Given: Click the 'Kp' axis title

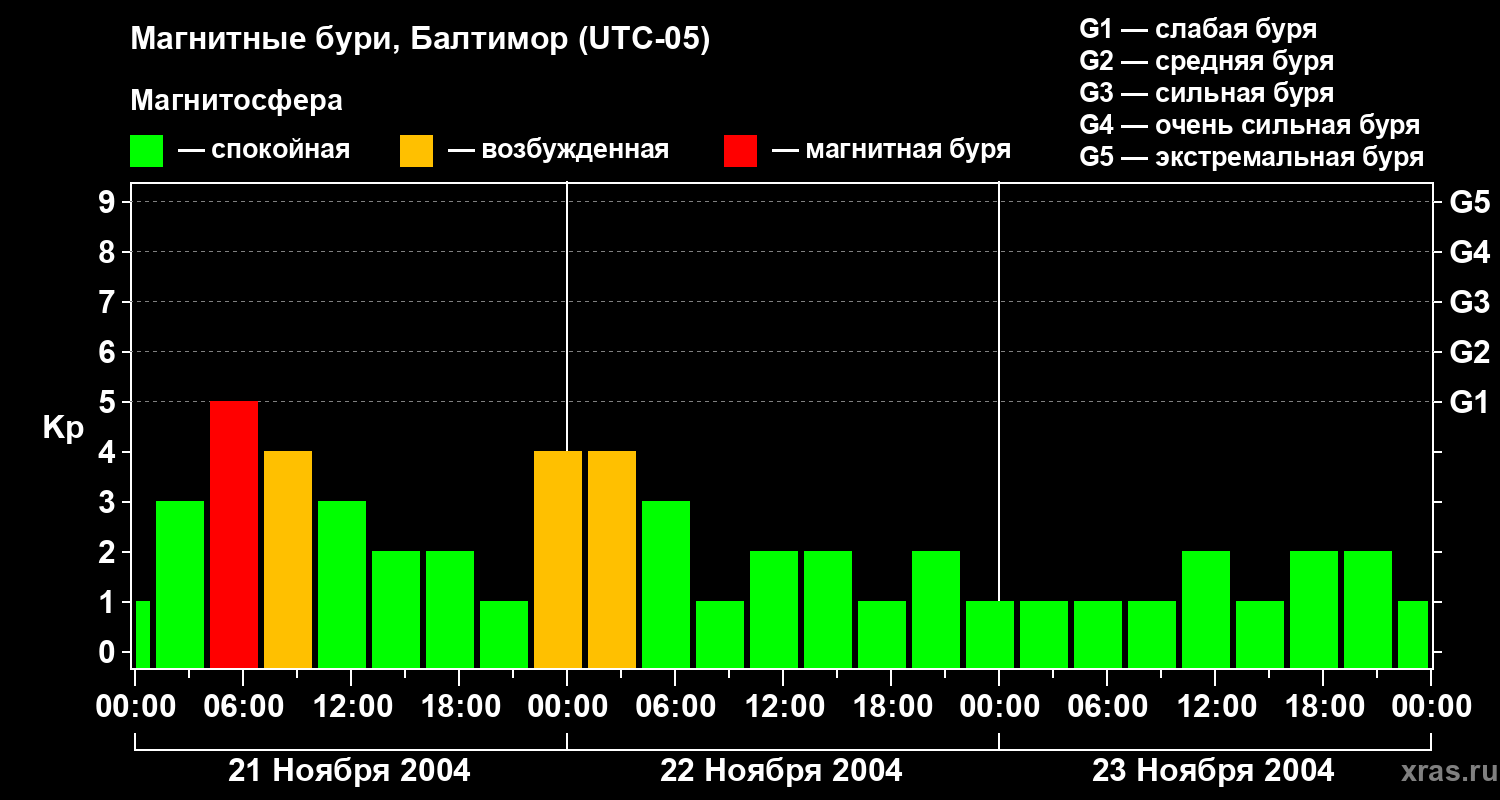Looking at the screenshot, I should click(x=63, y=428).
